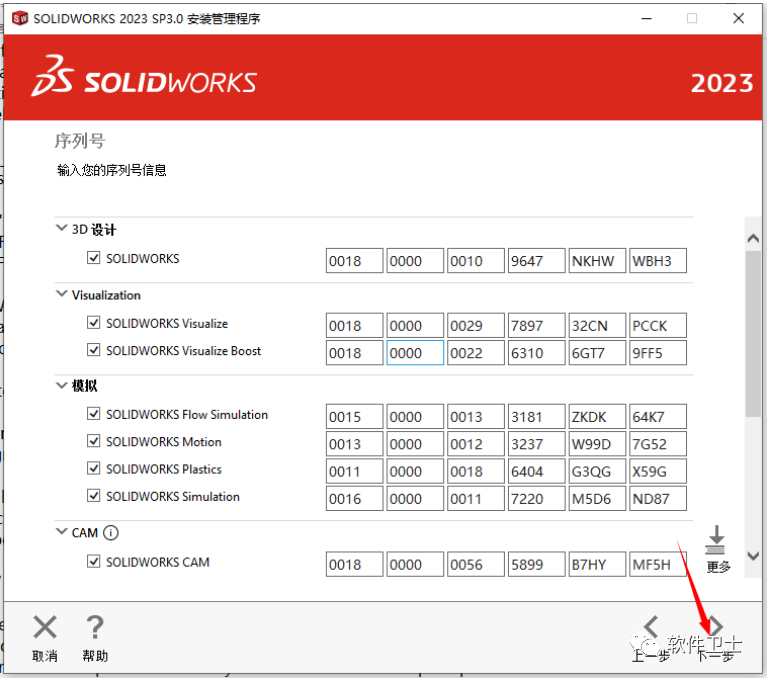The height and width of the screenshot is (678, 767).
Task: Click Flow Simulation field containing 64K7
Action: 658,416
